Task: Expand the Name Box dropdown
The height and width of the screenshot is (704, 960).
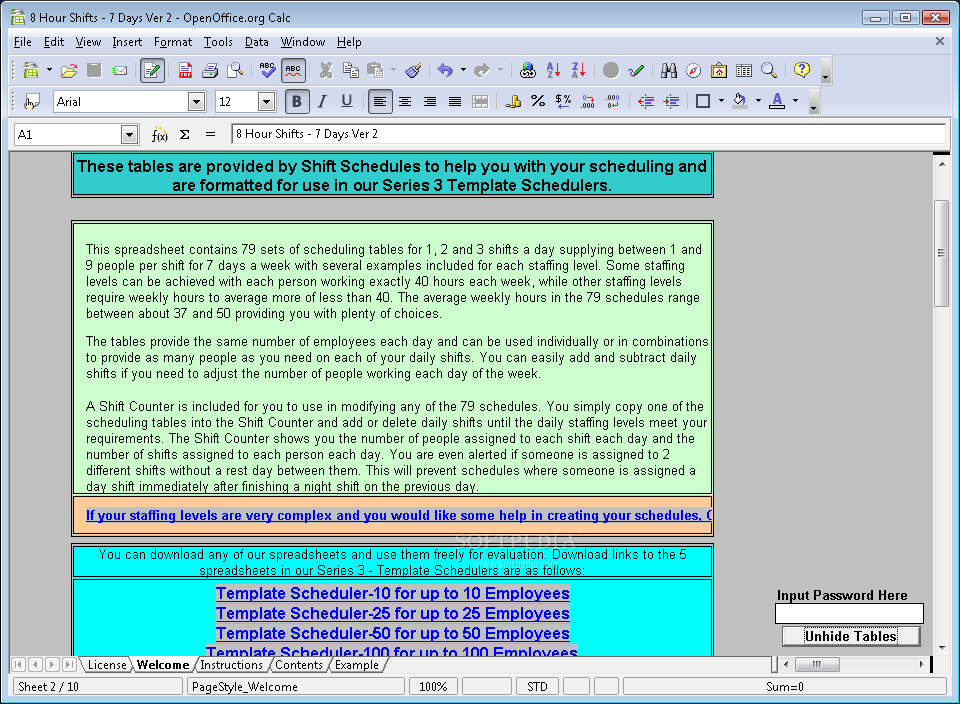Action: [129, 135]
